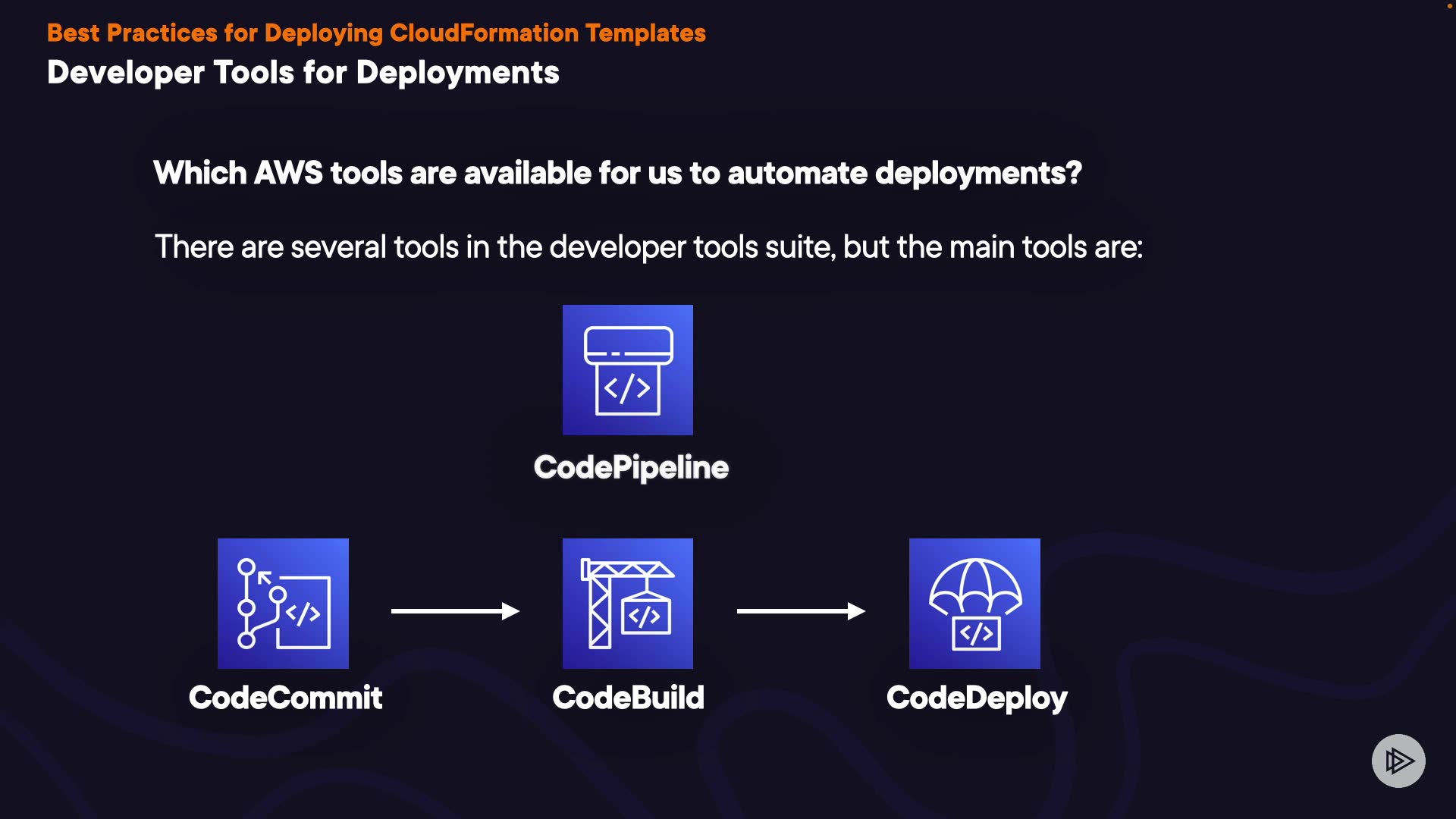Click the CodePipeline text label
Image resolution: width=1456 pixels, height=819 pixels.
click(x=631, y=467)
